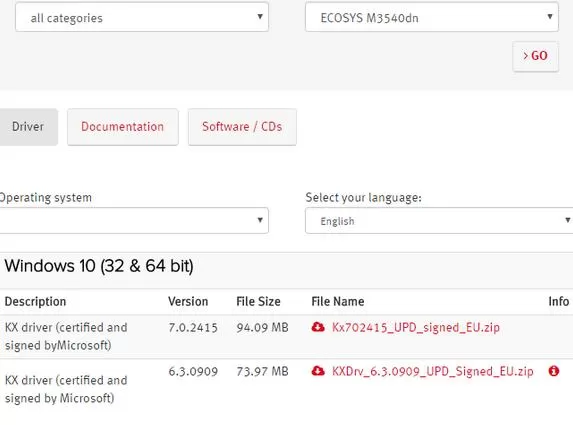The width and height of the screenshot is (573, 425).
Task: Open the red info icon for 6.3.0909 driver
Action: (x=554, y=371)
